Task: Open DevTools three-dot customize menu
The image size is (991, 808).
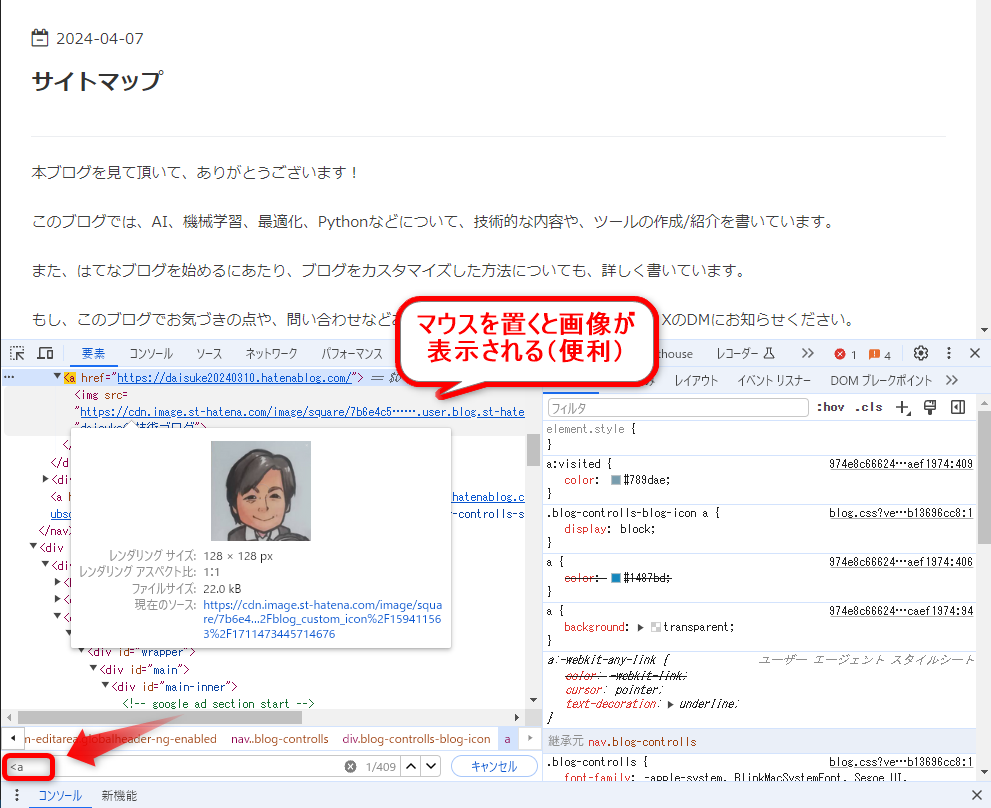Action: pos(949,353)
